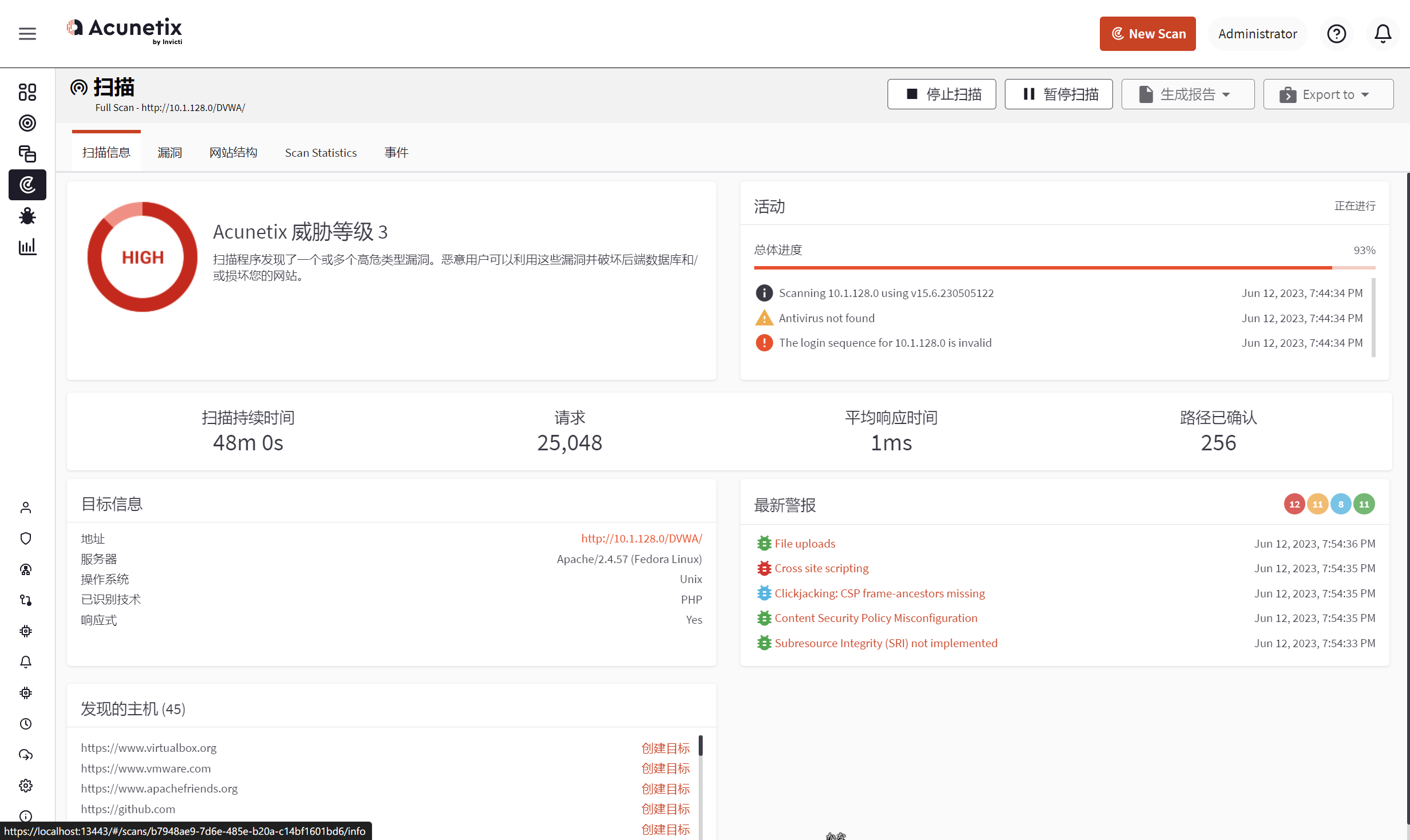1410x840 pixels.
Task: Click the 停止扫描 button
Action: [x=941, y=94]
